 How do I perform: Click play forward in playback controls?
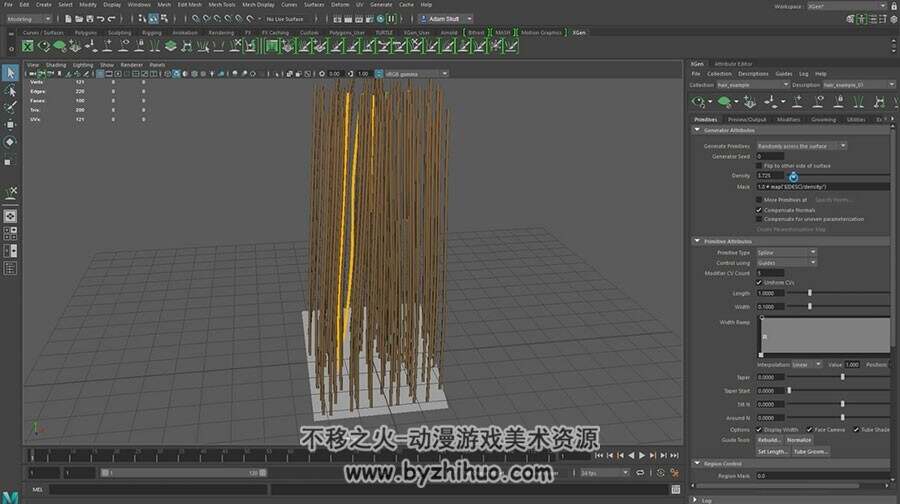[642, 455]
